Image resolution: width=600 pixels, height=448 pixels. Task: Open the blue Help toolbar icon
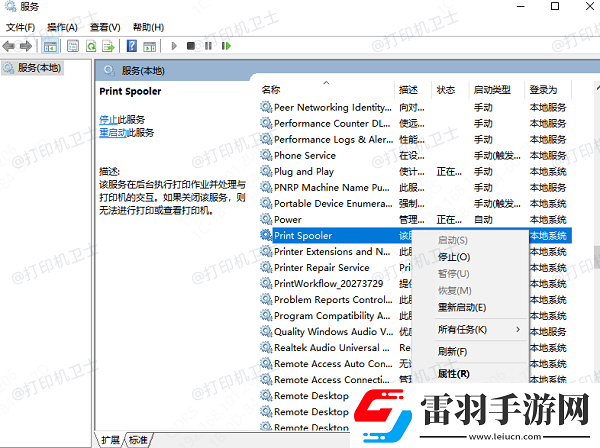tap(132, 46)
